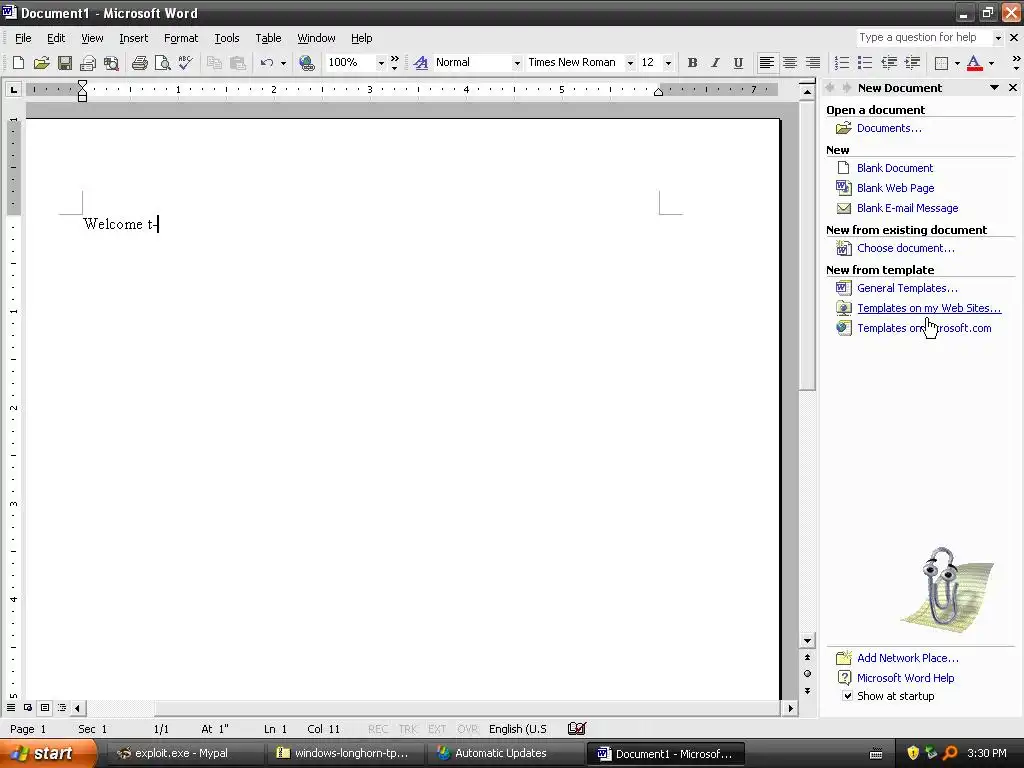Image resolution: width=1024 pixels, height=768 pixels.
Task: Center the paragraph alignment
Action: [x=790, y=63]
